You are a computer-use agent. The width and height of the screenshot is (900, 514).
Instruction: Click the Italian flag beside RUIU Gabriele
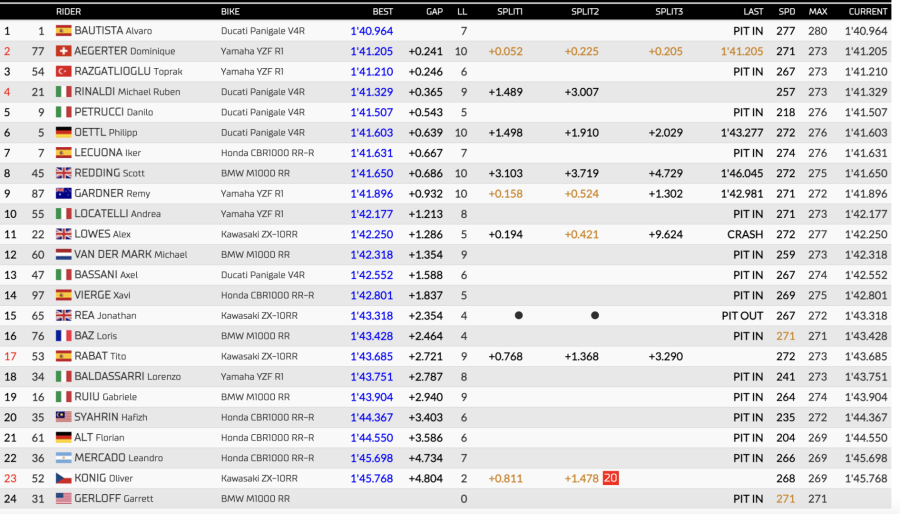[64, 397]
